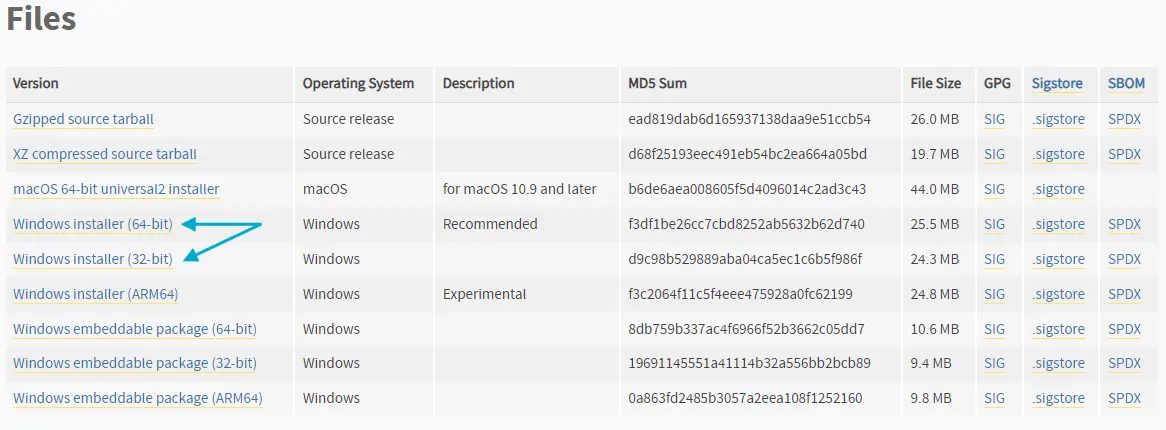Click 'for macOS 10.9 and later' description
The width and height of the screenshot is (1166, 430).
pos(520,189)
